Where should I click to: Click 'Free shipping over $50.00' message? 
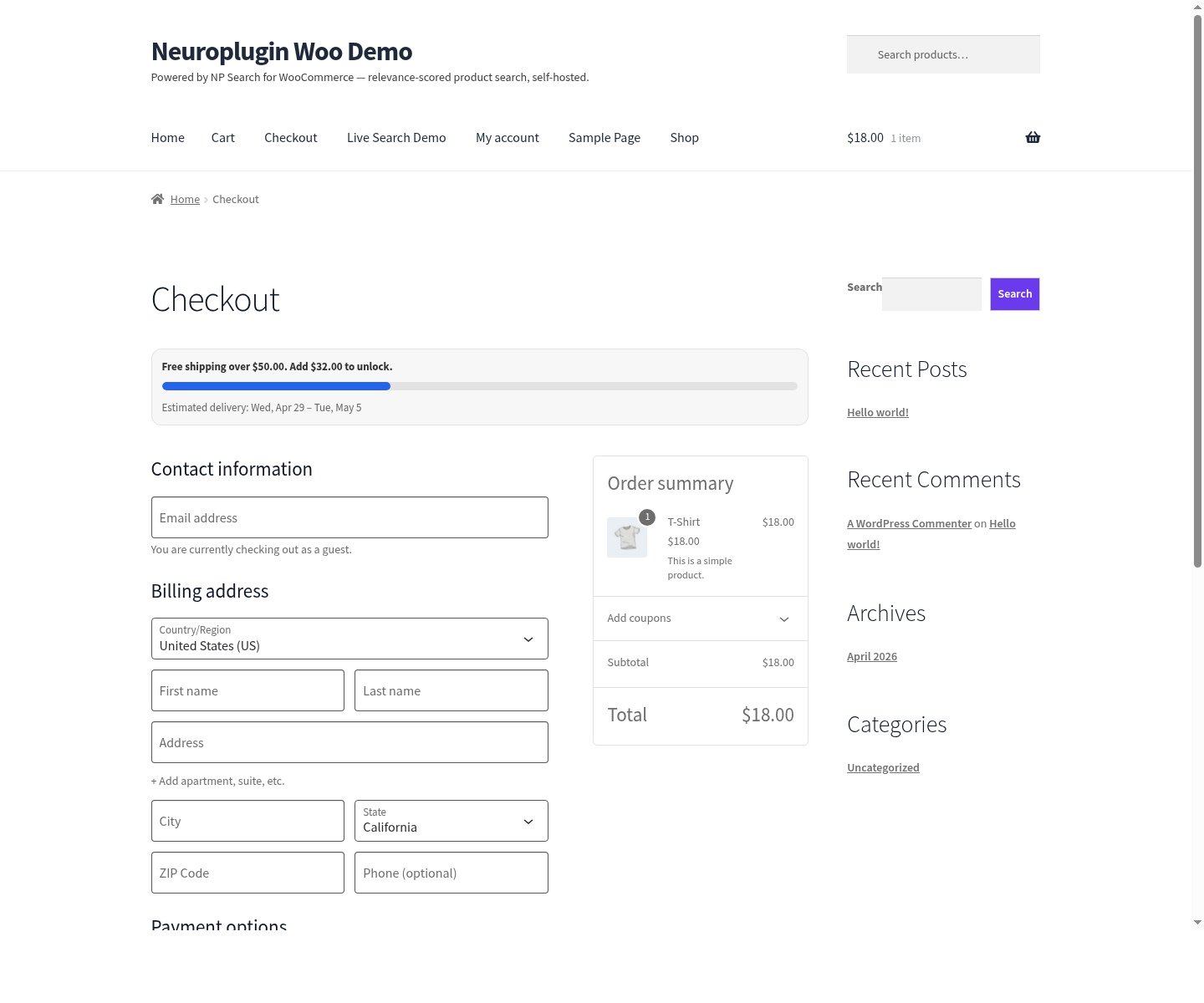[x=277, y=366]
